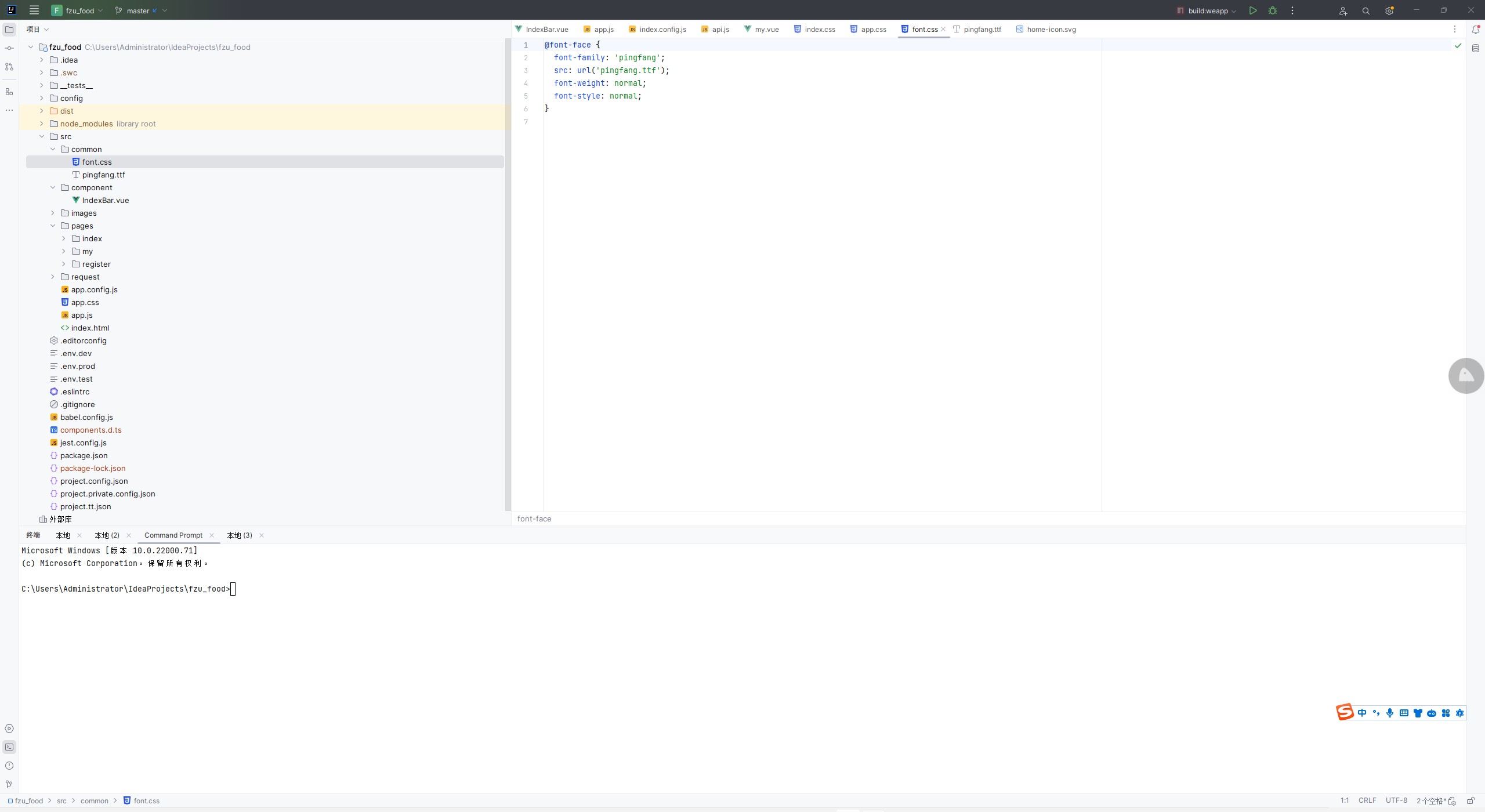Expand the images folder
Viewport: 1485px width, 812px height.
(53, 213)
